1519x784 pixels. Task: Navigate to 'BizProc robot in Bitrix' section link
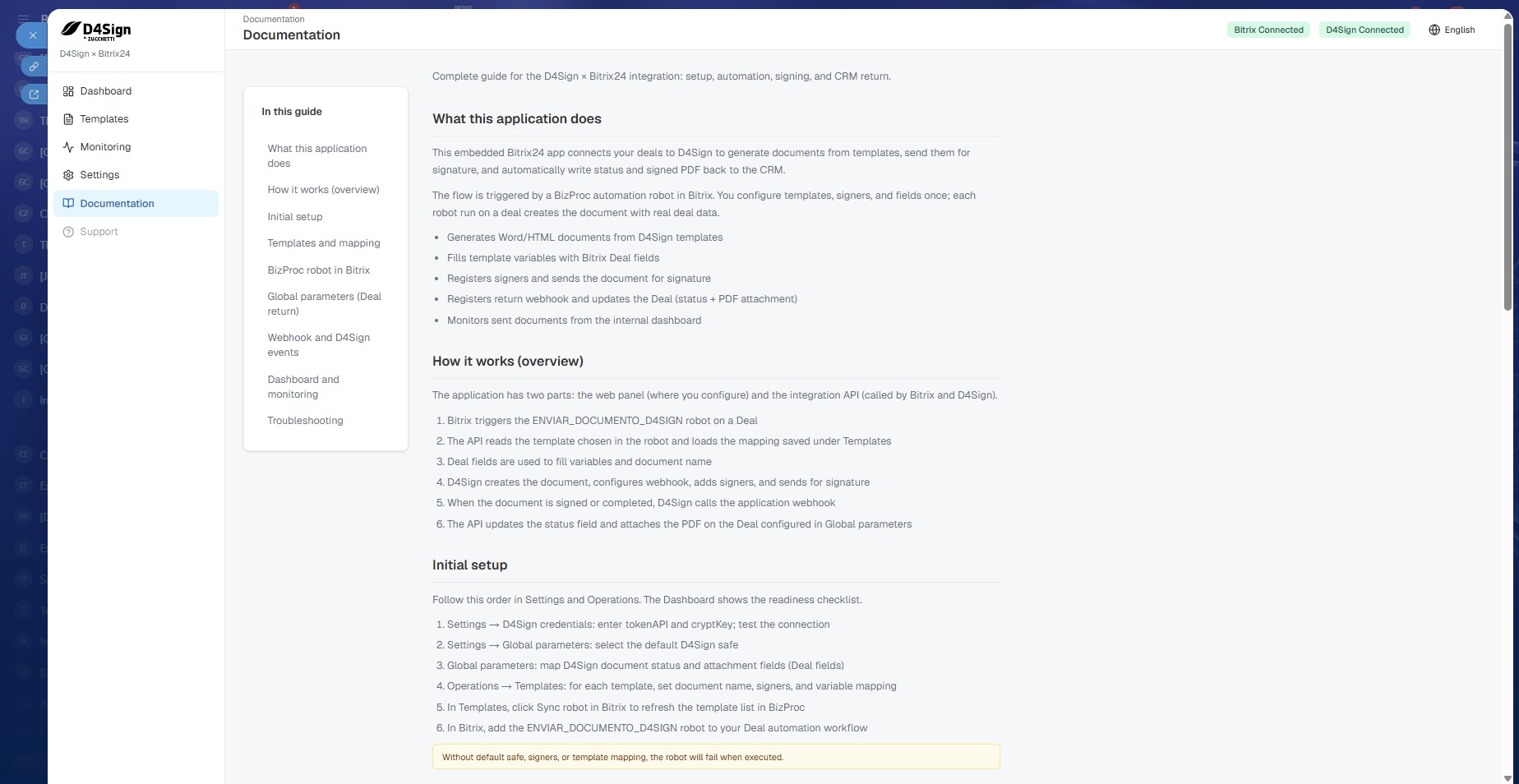click(318, 270)
